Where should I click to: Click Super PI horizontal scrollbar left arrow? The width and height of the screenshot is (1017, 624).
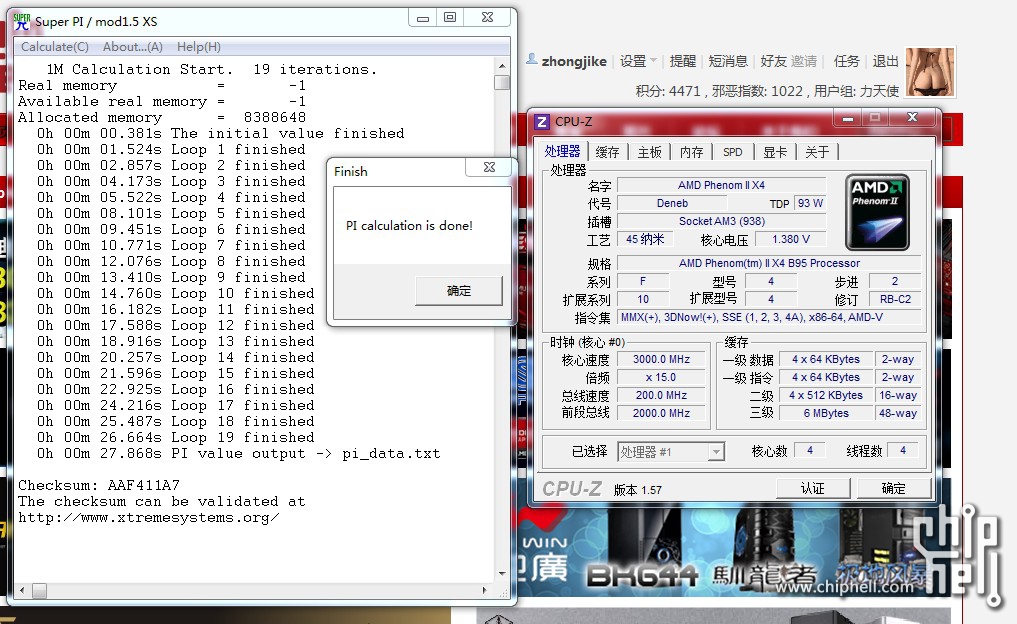[x=23, y=590]
